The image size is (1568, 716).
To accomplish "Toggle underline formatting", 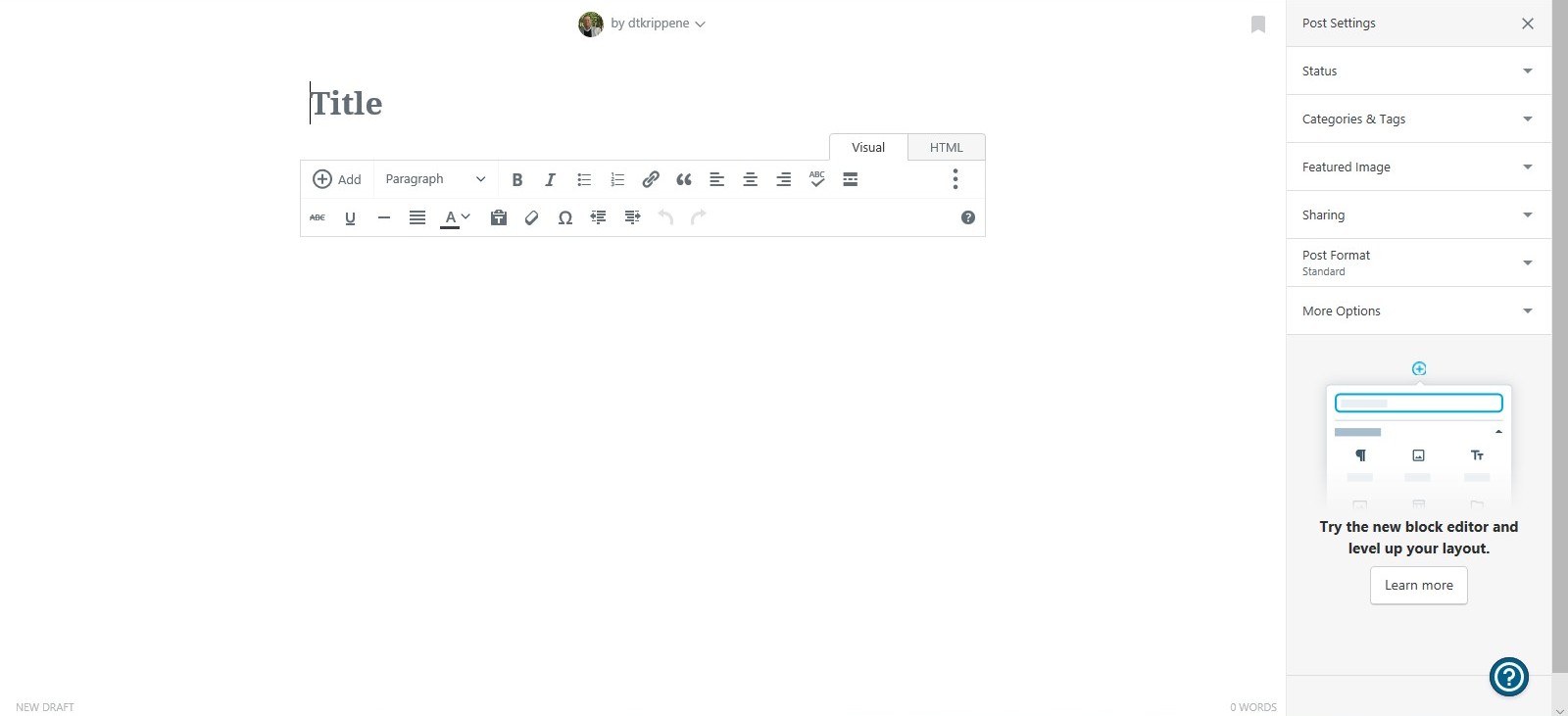I will pos(350,217).
